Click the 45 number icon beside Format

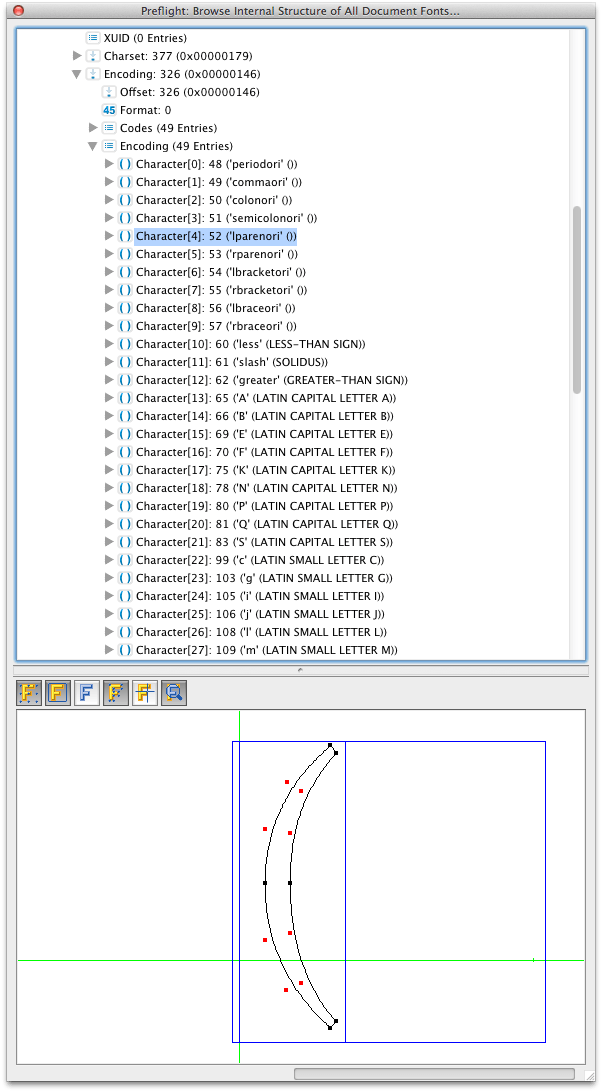[x=109, y=110]
